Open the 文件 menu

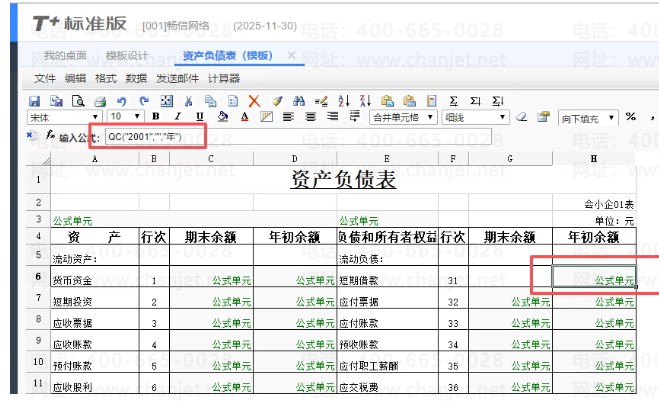pos(45,79)
